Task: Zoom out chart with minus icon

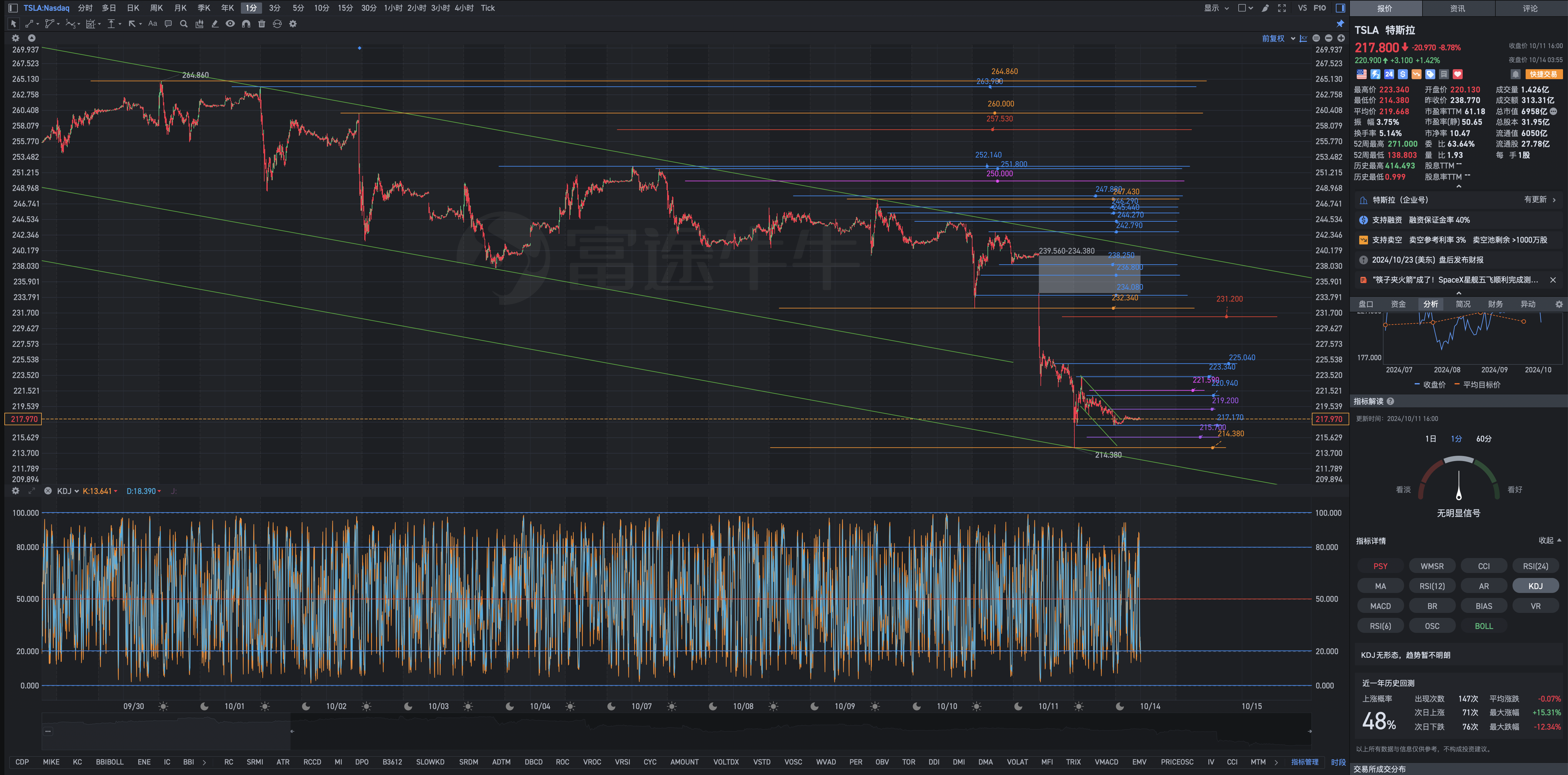Action: point(1329,38)
